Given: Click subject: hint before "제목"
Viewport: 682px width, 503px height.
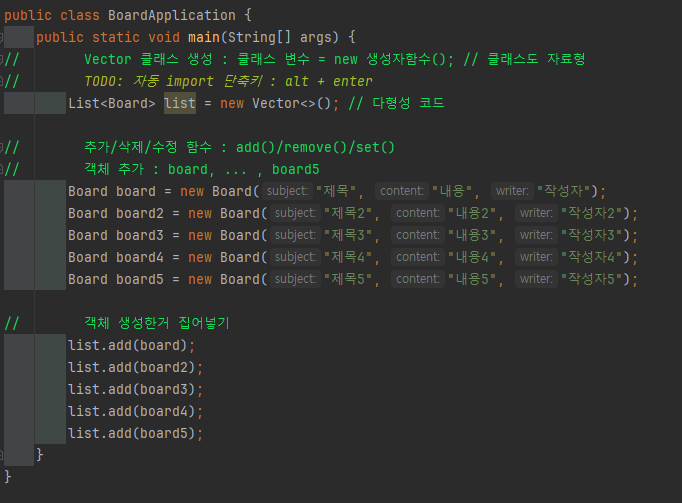Looking at the screenshot, I should pos(287,191).
